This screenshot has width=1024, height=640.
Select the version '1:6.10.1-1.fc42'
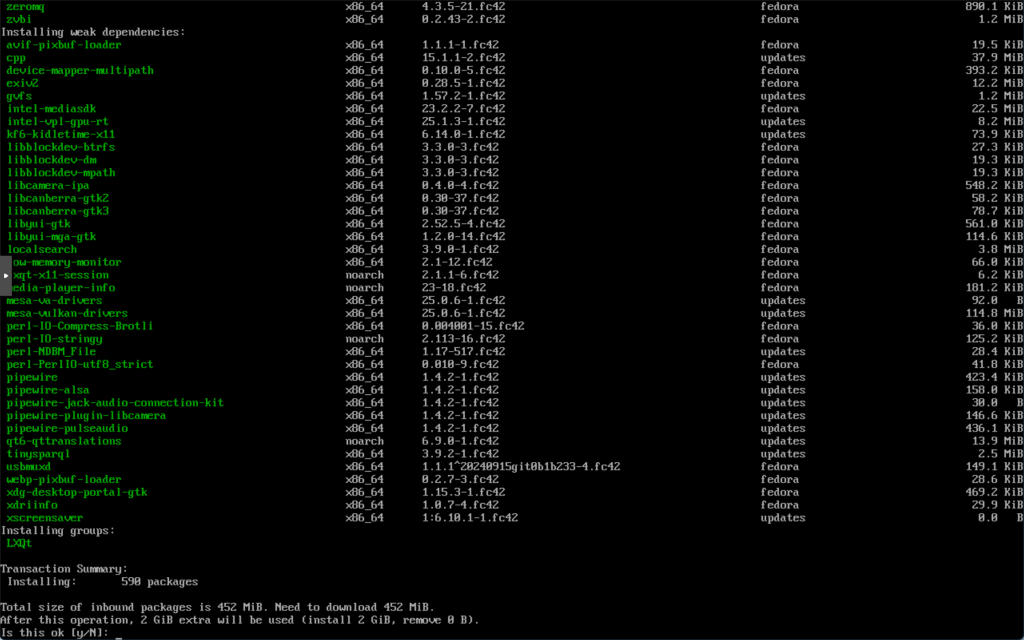click(470, 518)
